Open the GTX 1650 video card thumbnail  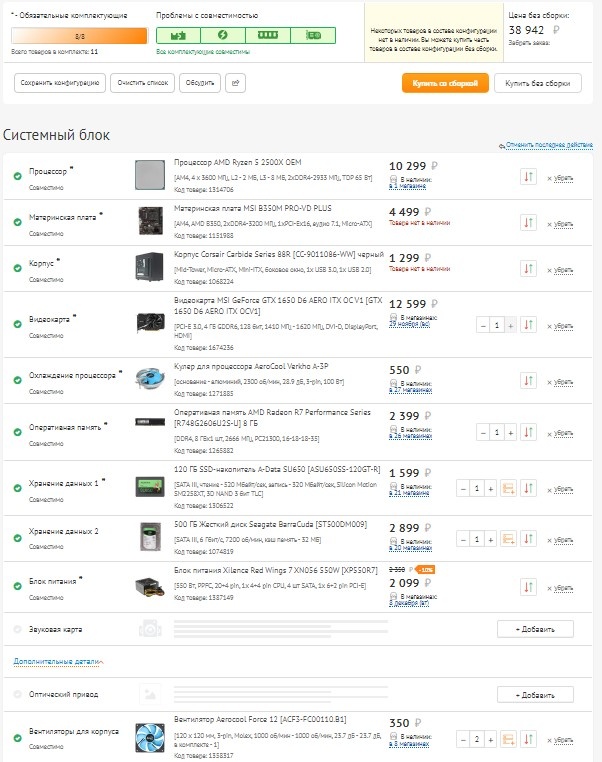pyautogui.click(x=150, y=323)
